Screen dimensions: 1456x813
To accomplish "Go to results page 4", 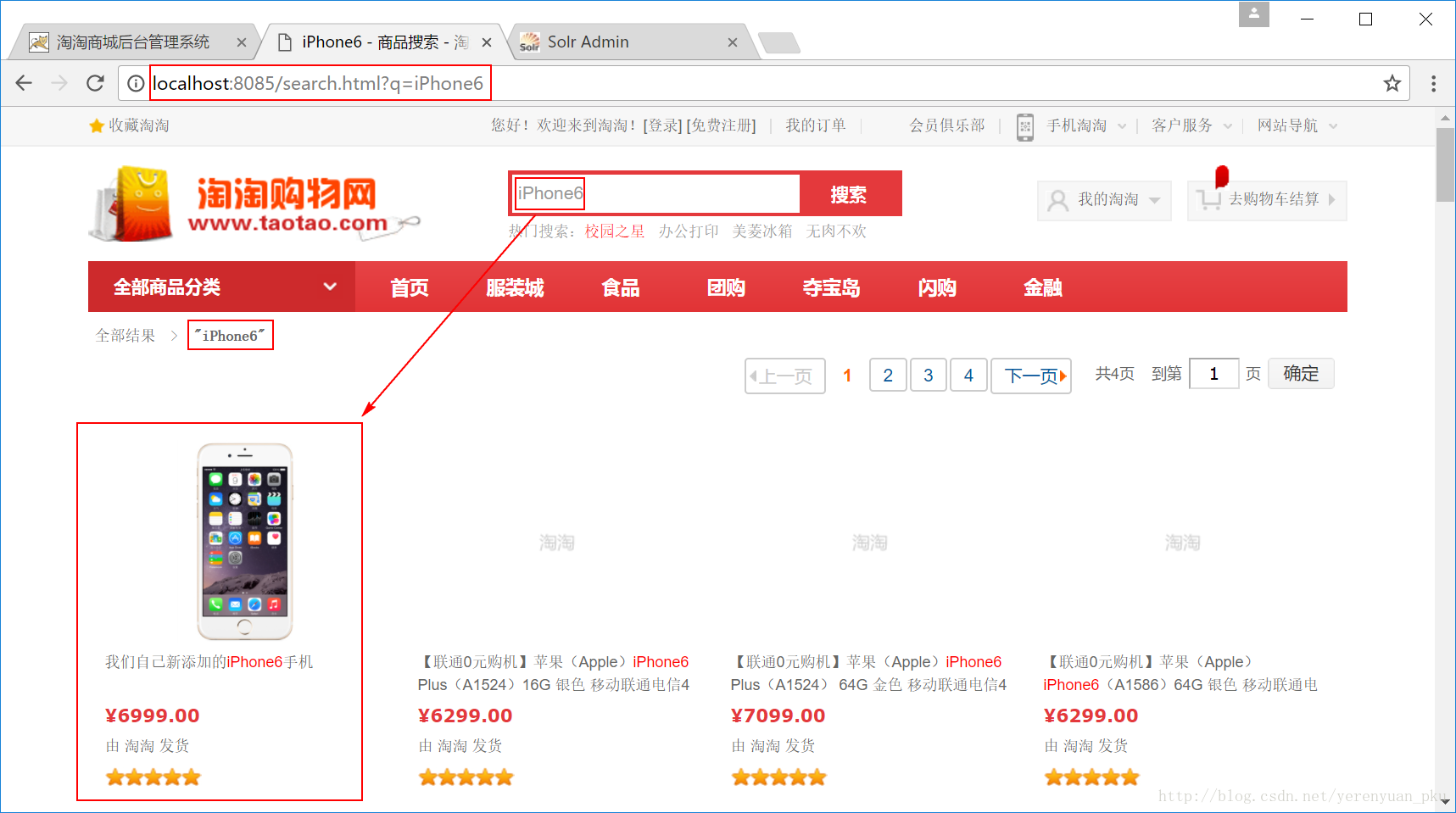I will 968,376.
